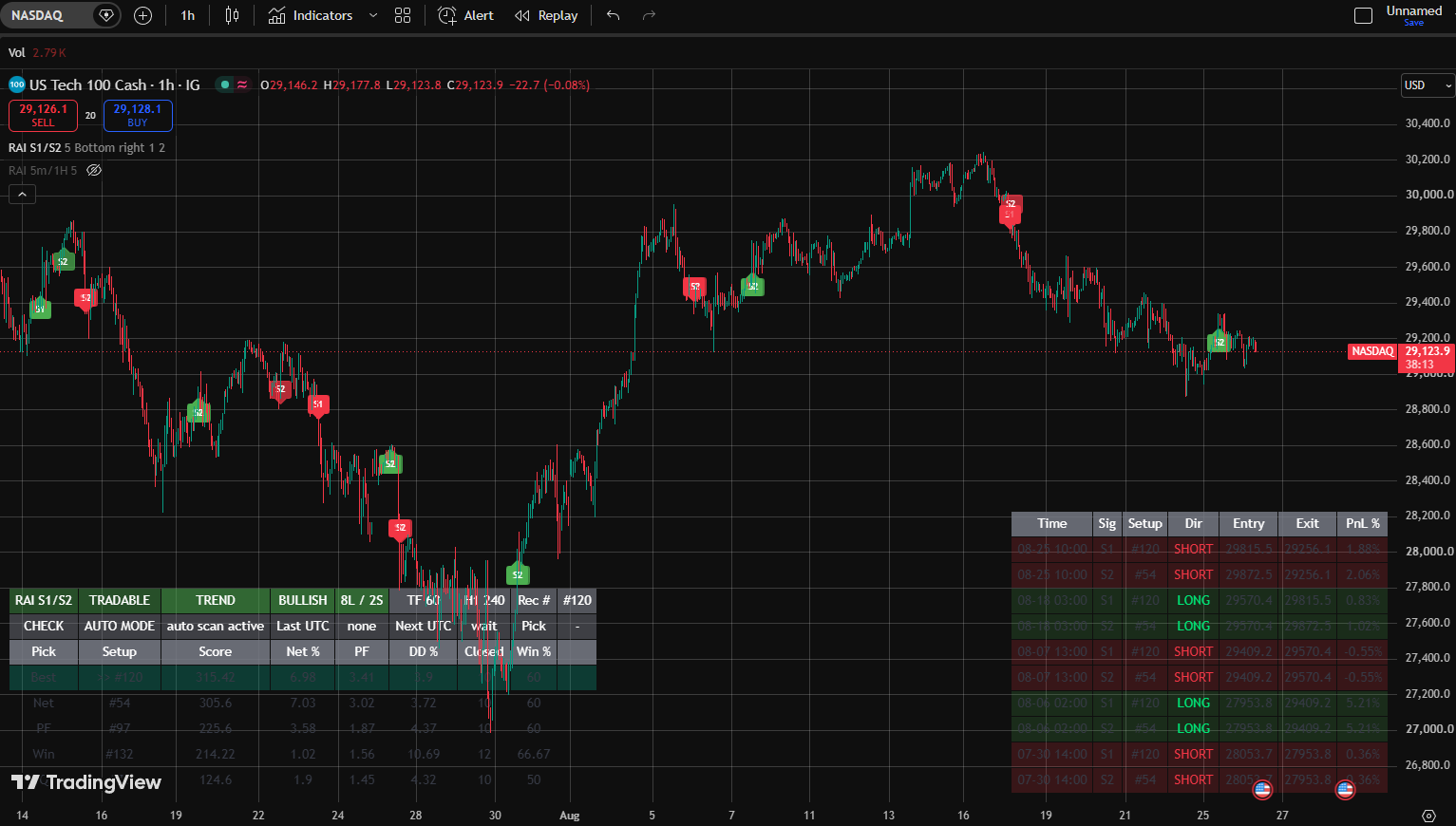Expand the Indicators favorites chevron

click(x=373, y=15)
